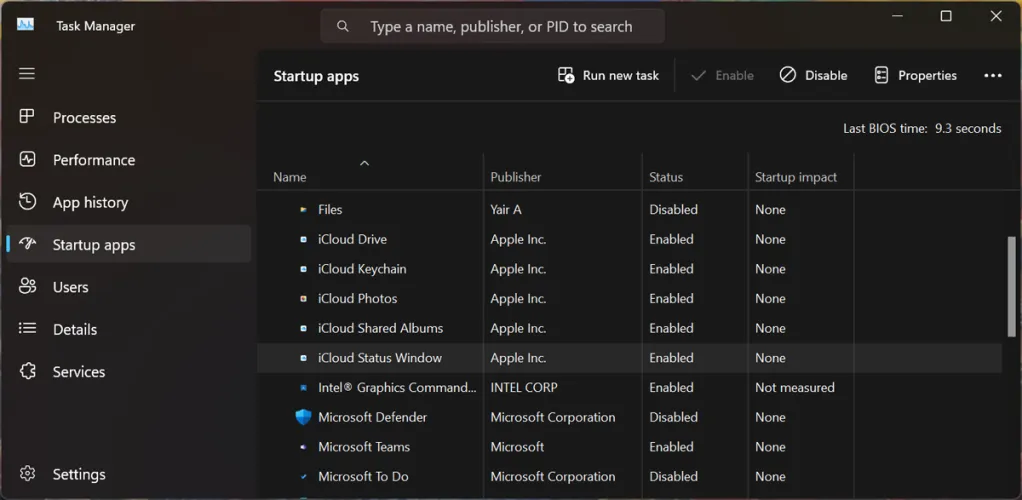
Task: Open Settings via gear icon
Action: pos(28,474)
